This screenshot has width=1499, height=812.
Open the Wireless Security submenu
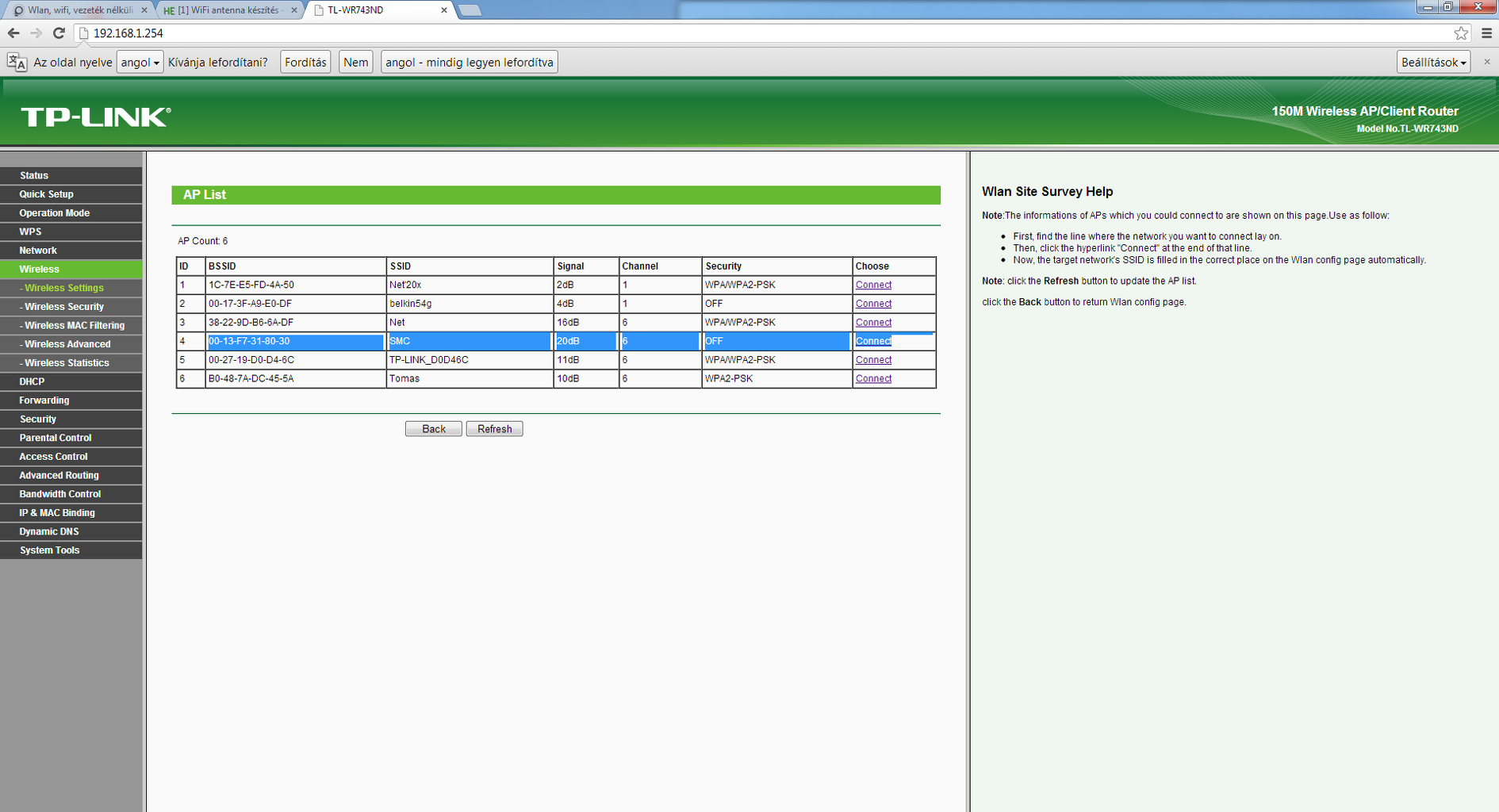[x=71, y=307]
